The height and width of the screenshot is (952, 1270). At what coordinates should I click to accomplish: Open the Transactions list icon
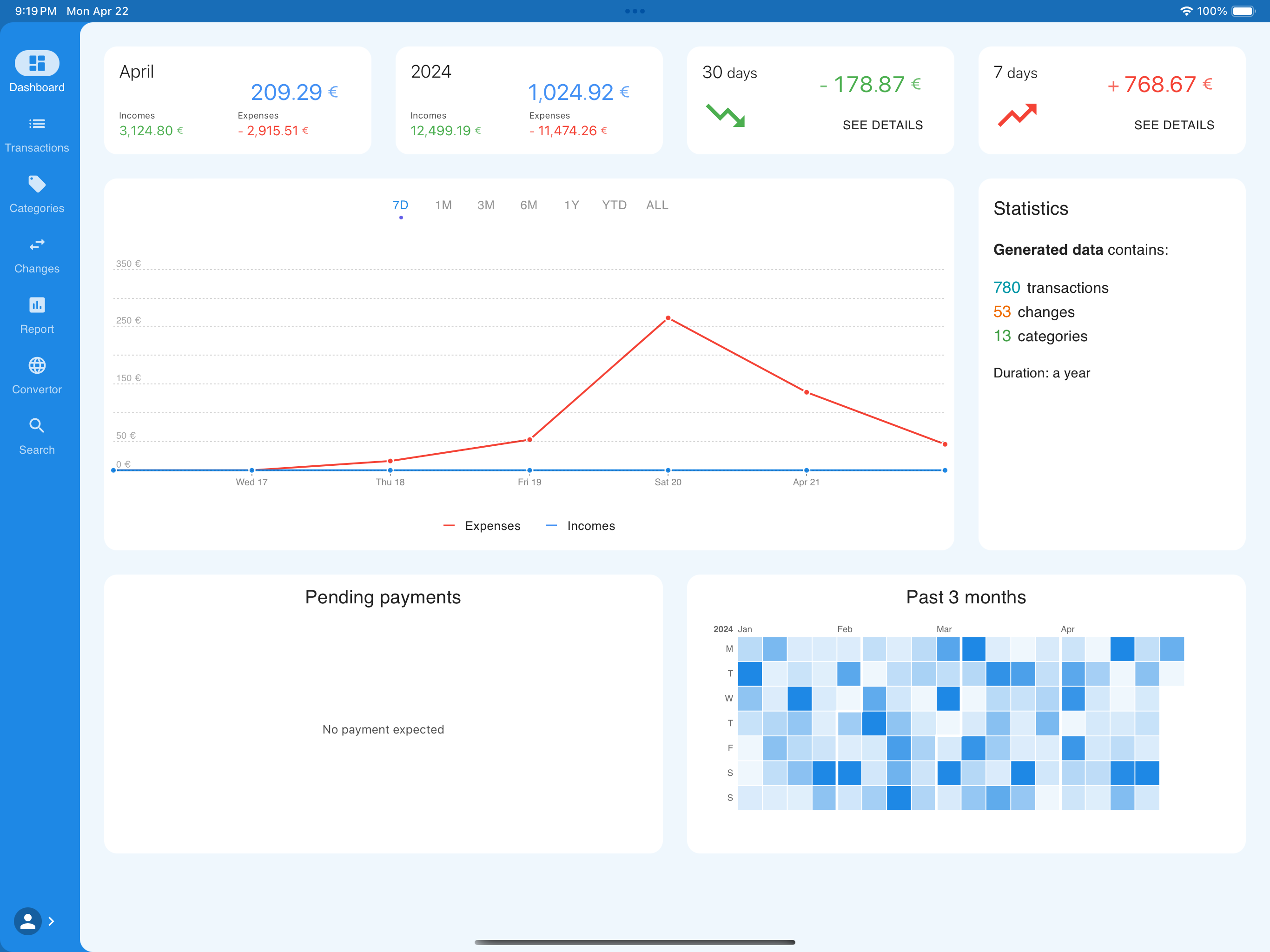point(37,124)
